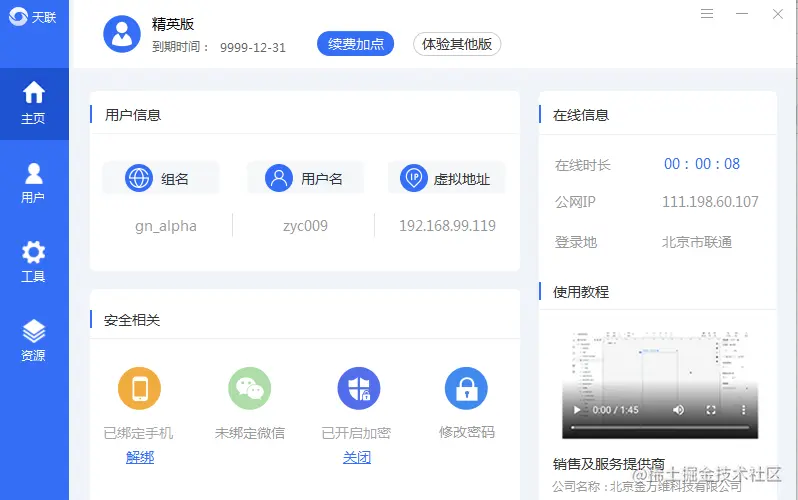
Task: Click the 精英版 edition label
Action: (x=173, y=24)
